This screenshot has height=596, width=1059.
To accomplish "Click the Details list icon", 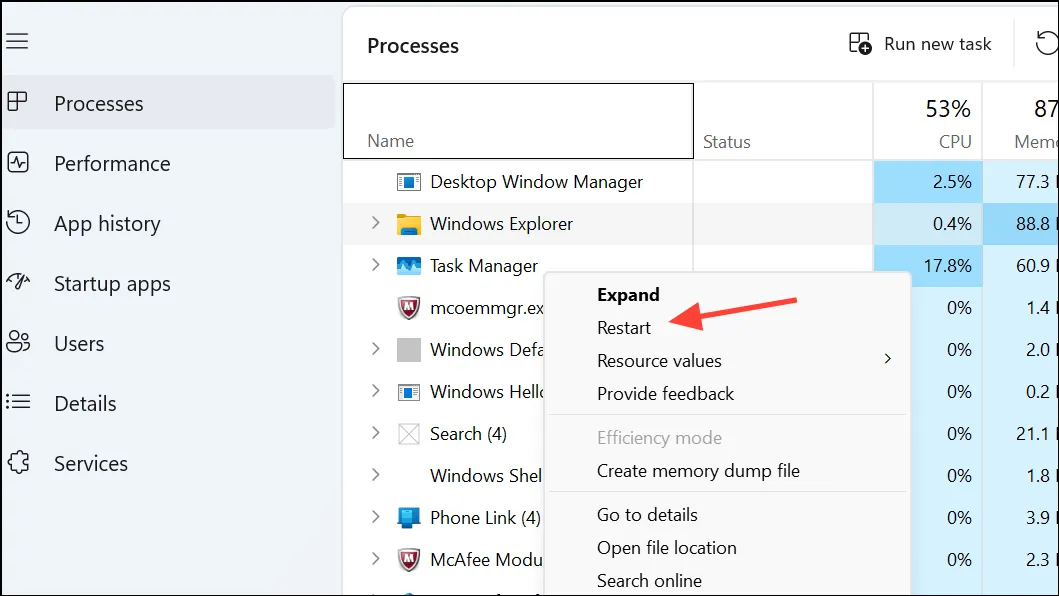I will coord(18,402).
